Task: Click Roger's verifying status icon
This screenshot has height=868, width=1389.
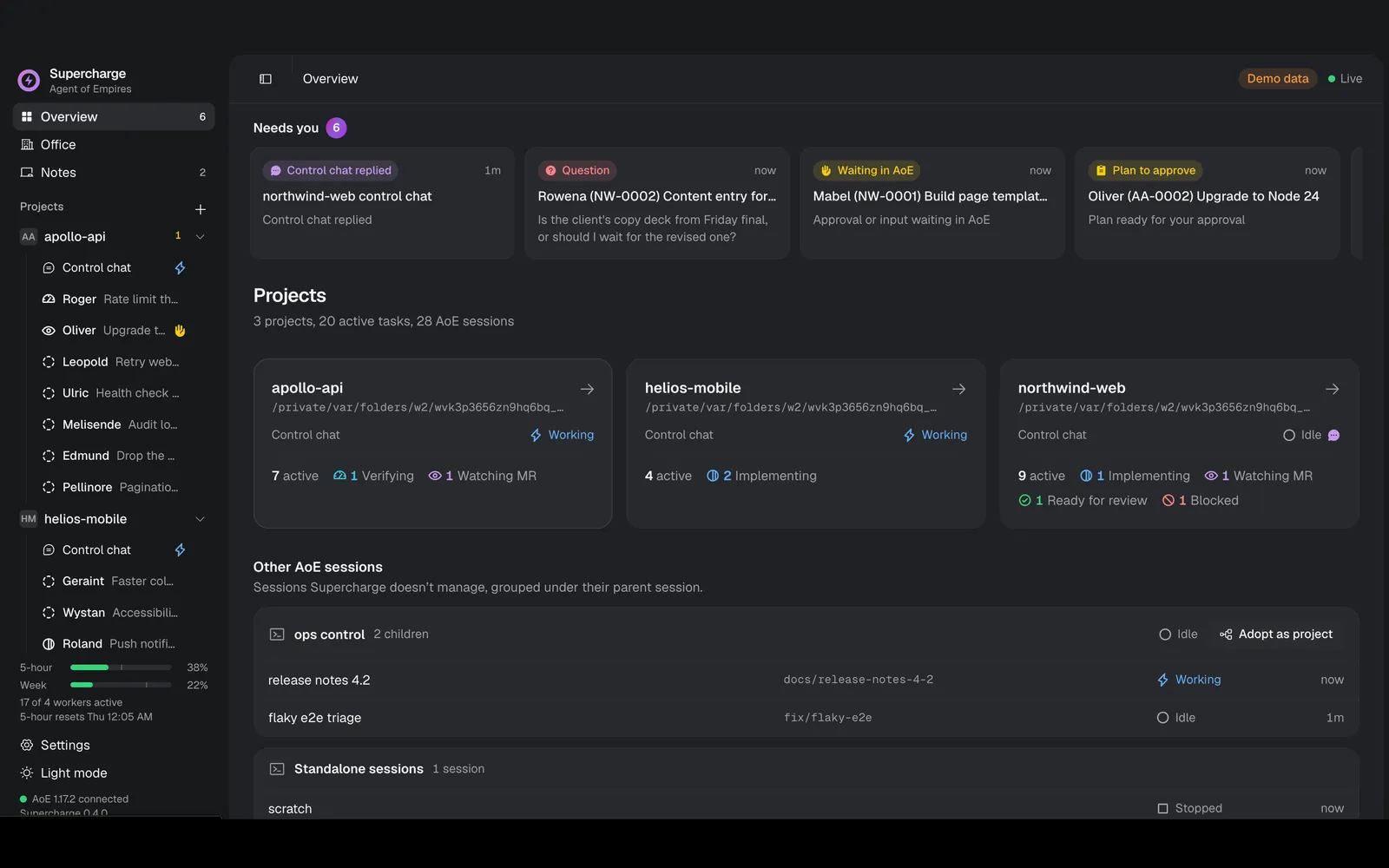Action: coord(49,299)
